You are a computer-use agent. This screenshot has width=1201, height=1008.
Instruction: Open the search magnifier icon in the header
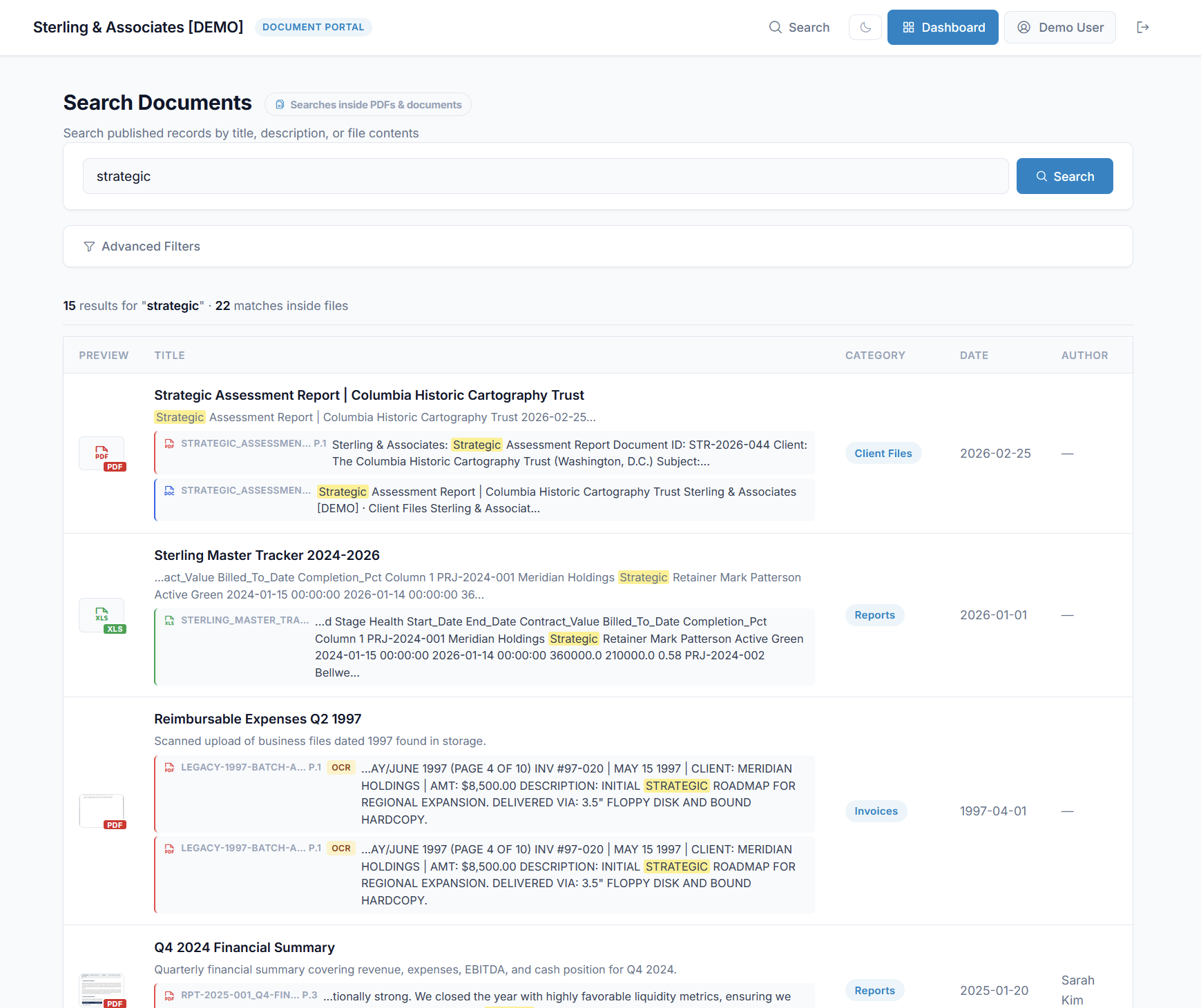tap(776, 27)
